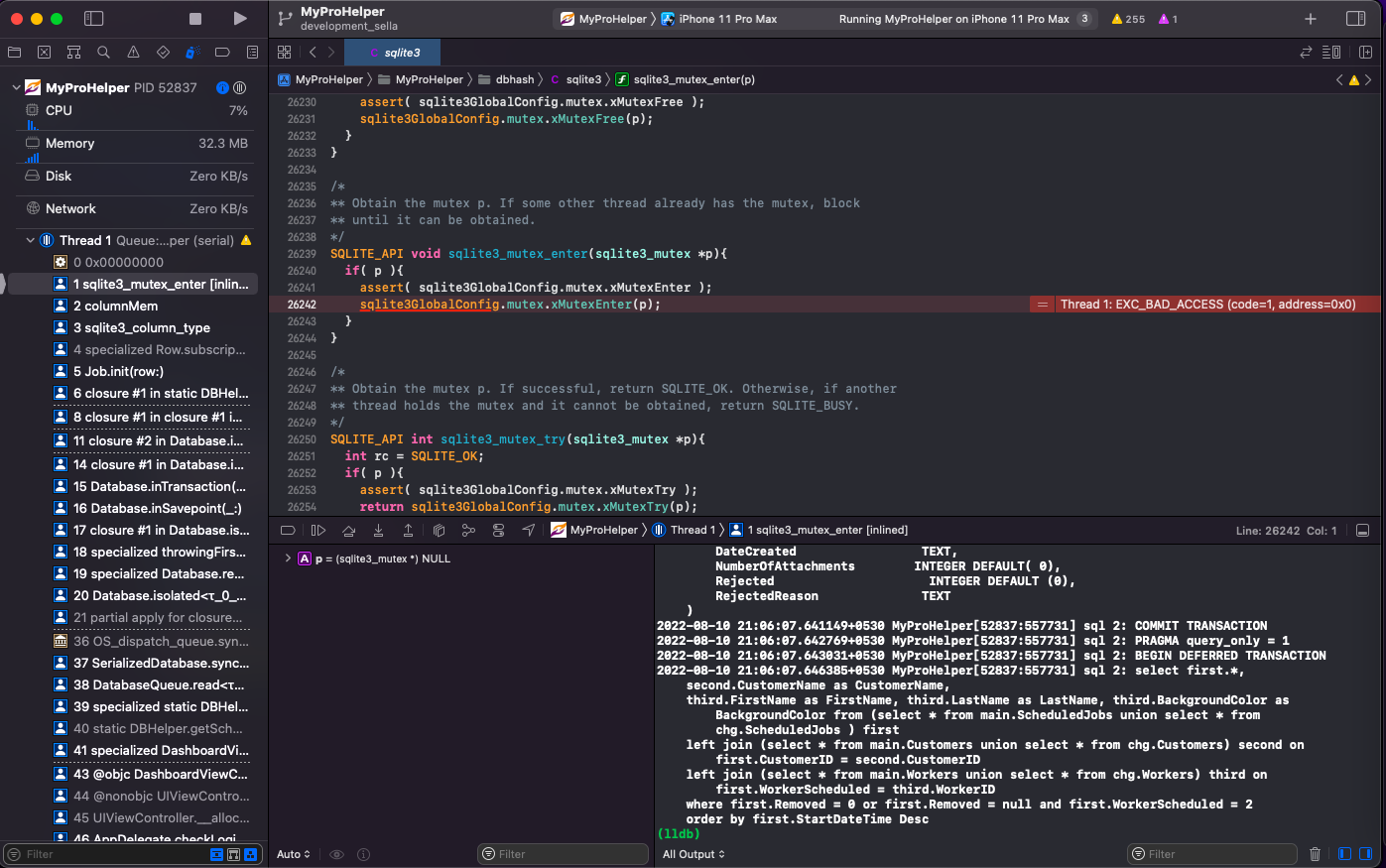Open the Find navigator magnifier

(103, 53)
